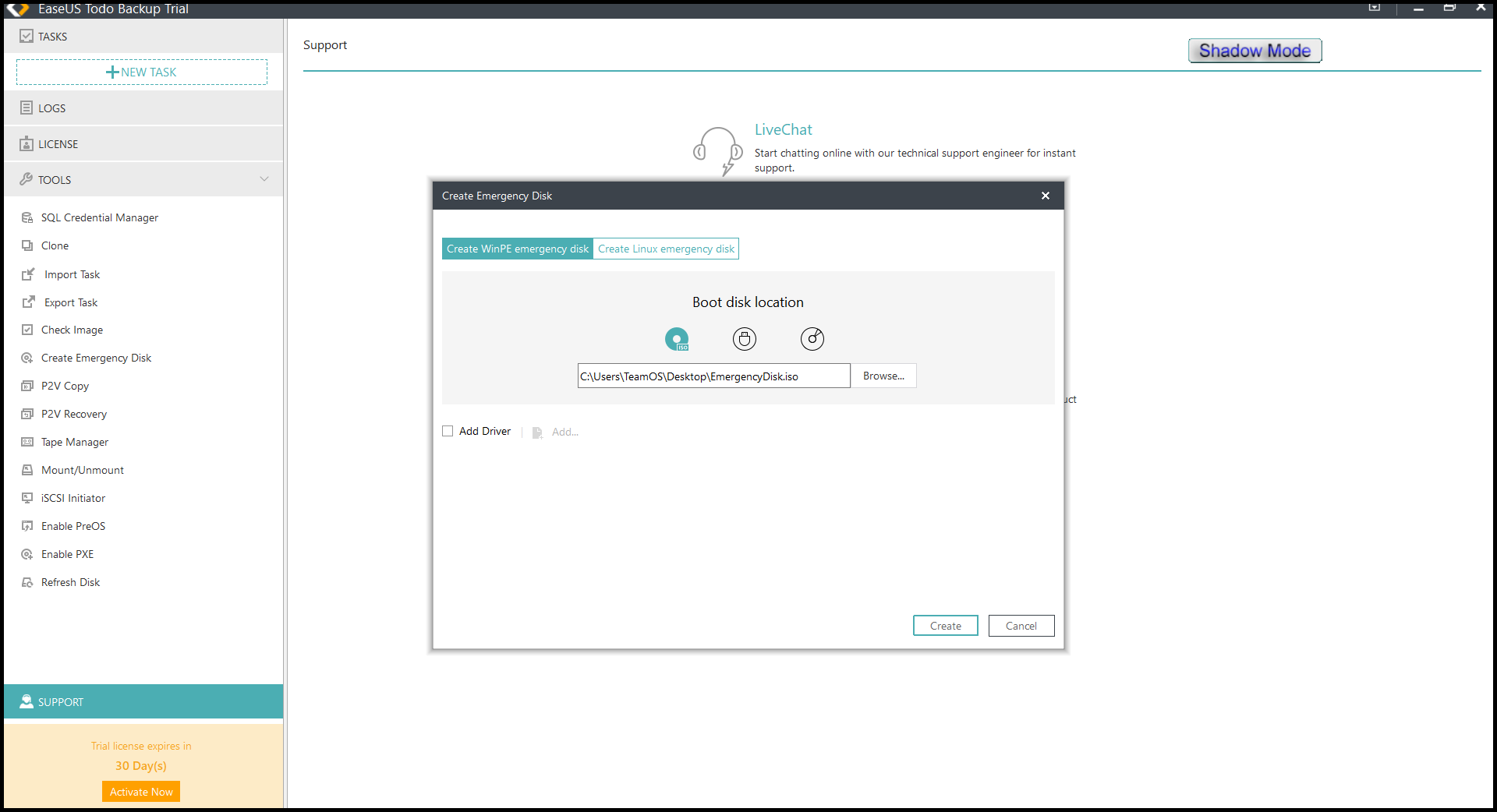Collapse the TOOLS section chevron

(264, 179)
